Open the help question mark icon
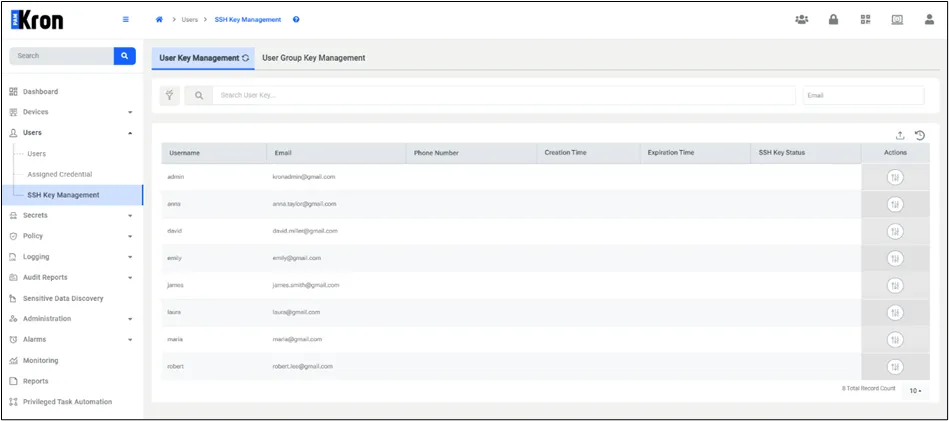 (296, 20)
